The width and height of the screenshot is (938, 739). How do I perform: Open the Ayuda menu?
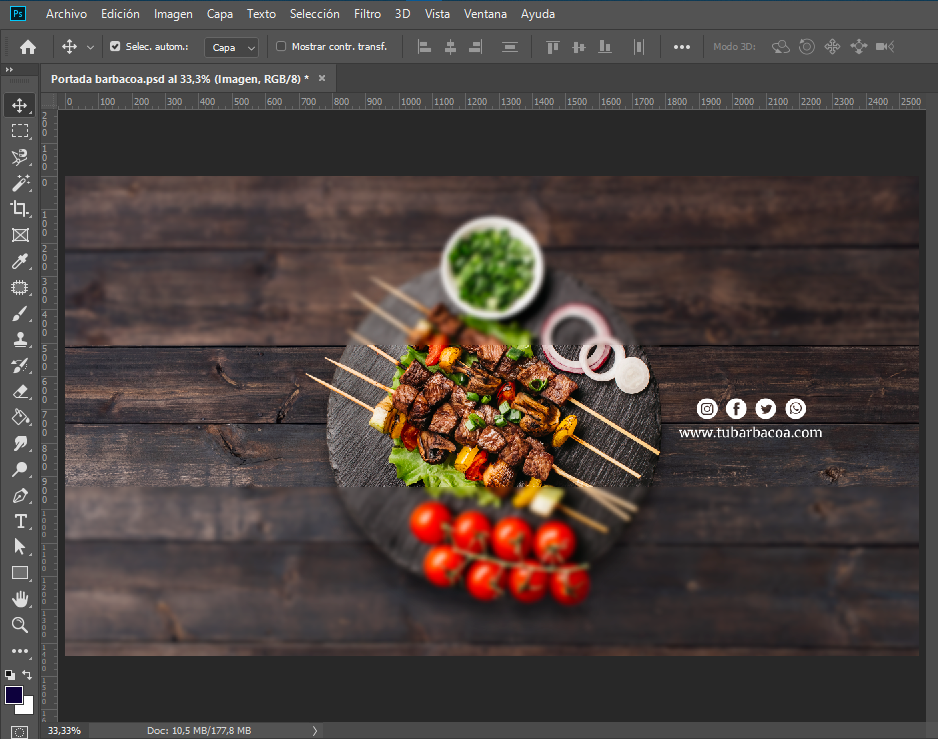[x=538, y=14]
